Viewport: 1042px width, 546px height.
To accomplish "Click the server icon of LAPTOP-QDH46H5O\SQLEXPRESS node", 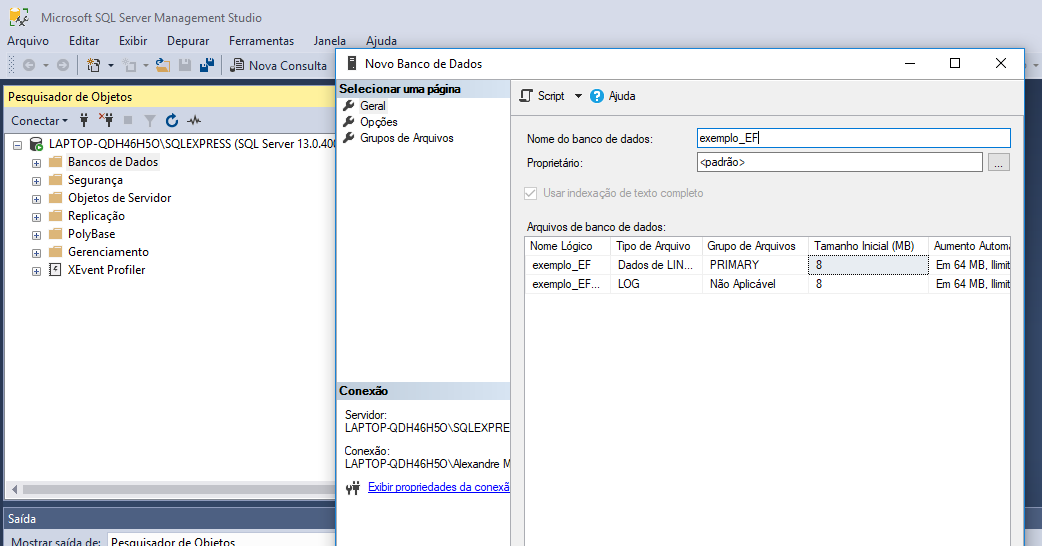I will pyautogui.click(x=37, y=143).
